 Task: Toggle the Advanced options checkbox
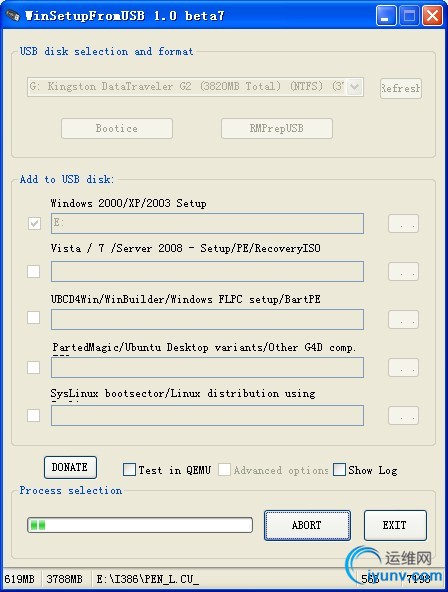(224, 470)
